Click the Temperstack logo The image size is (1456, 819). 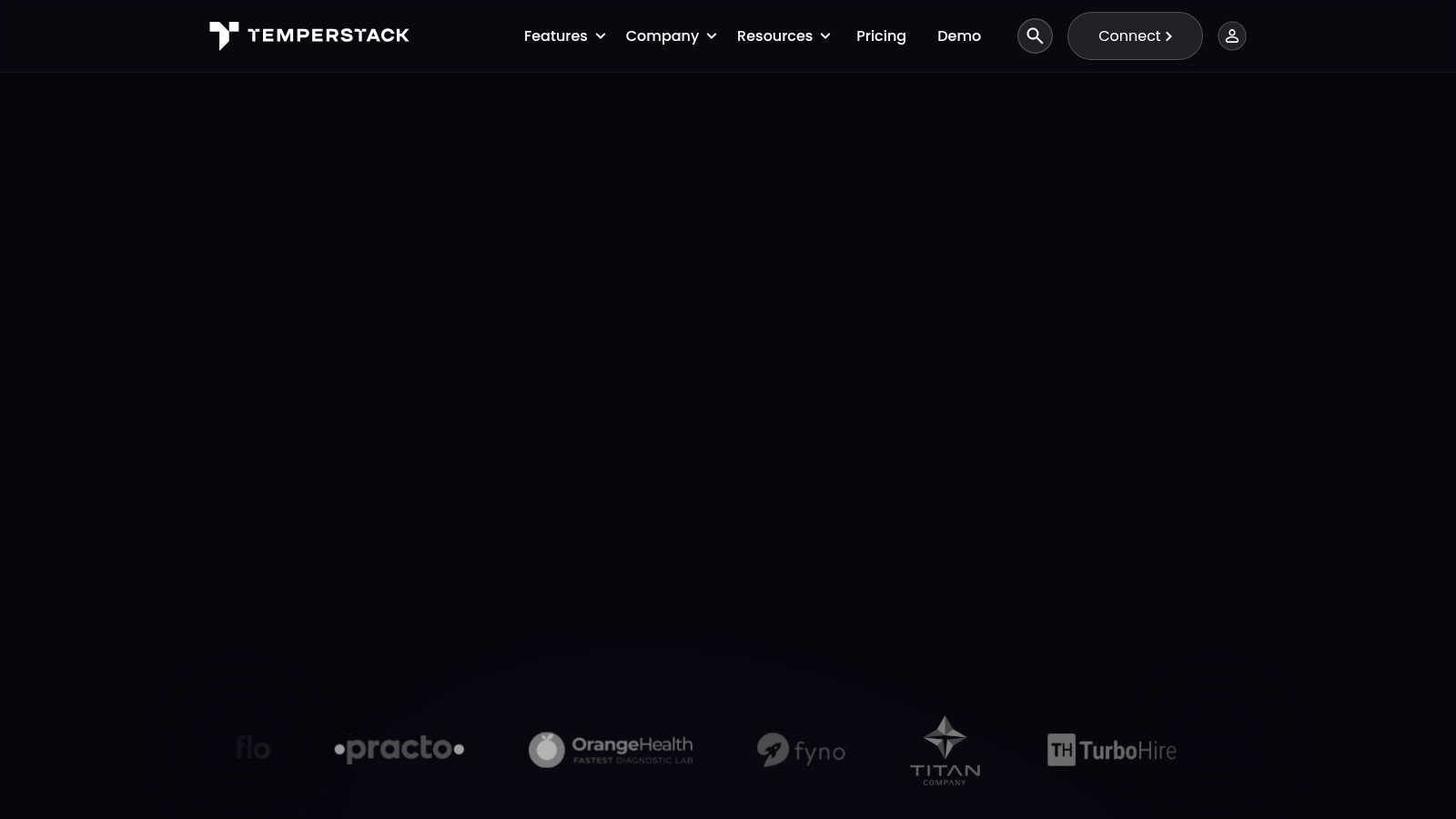click(309, 35)
